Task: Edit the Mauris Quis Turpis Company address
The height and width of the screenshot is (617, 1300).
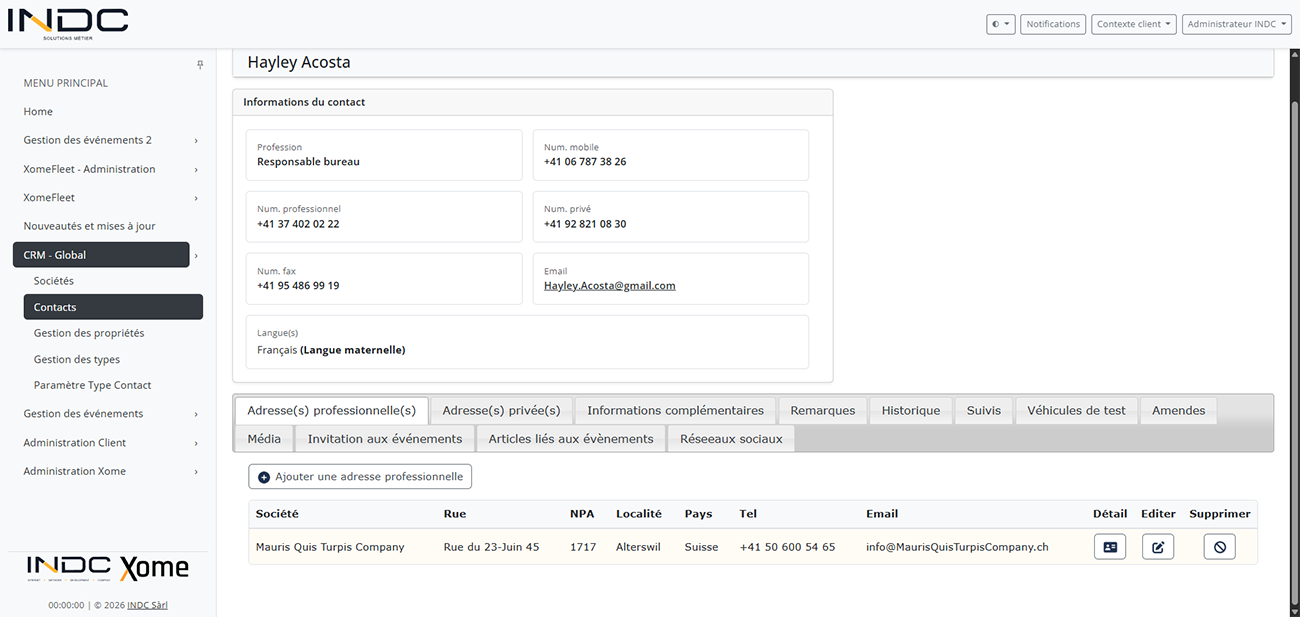Action: [1158, 547]
